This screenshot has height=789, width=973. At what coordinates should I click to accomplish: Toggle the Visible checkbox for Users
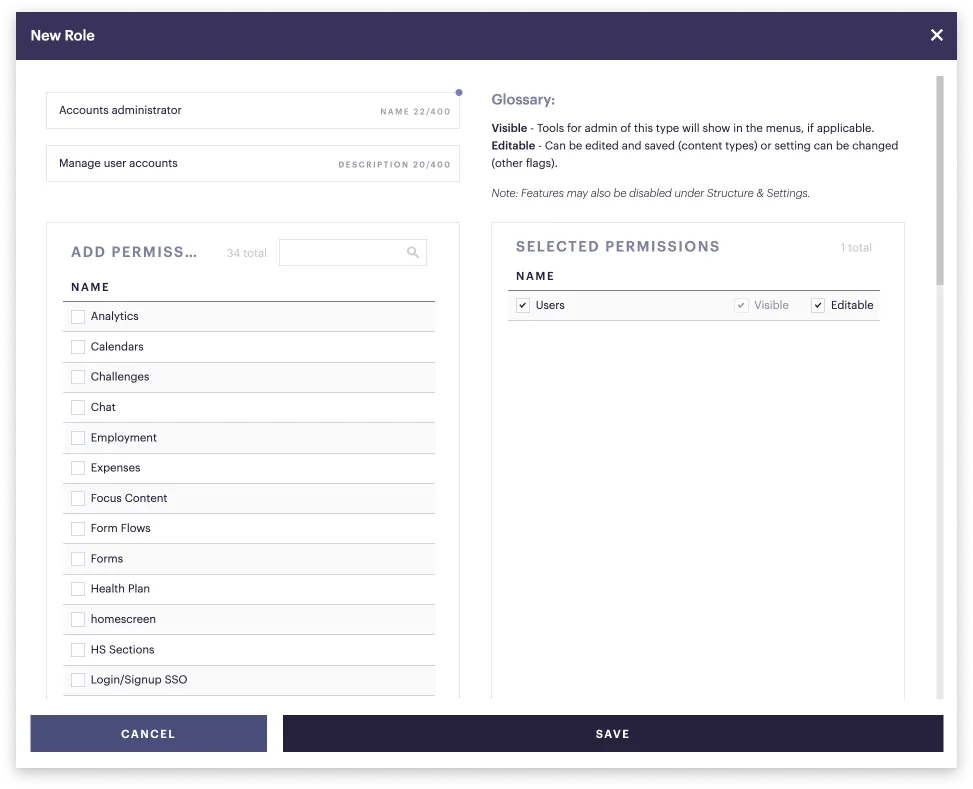[x=741, y=305]
